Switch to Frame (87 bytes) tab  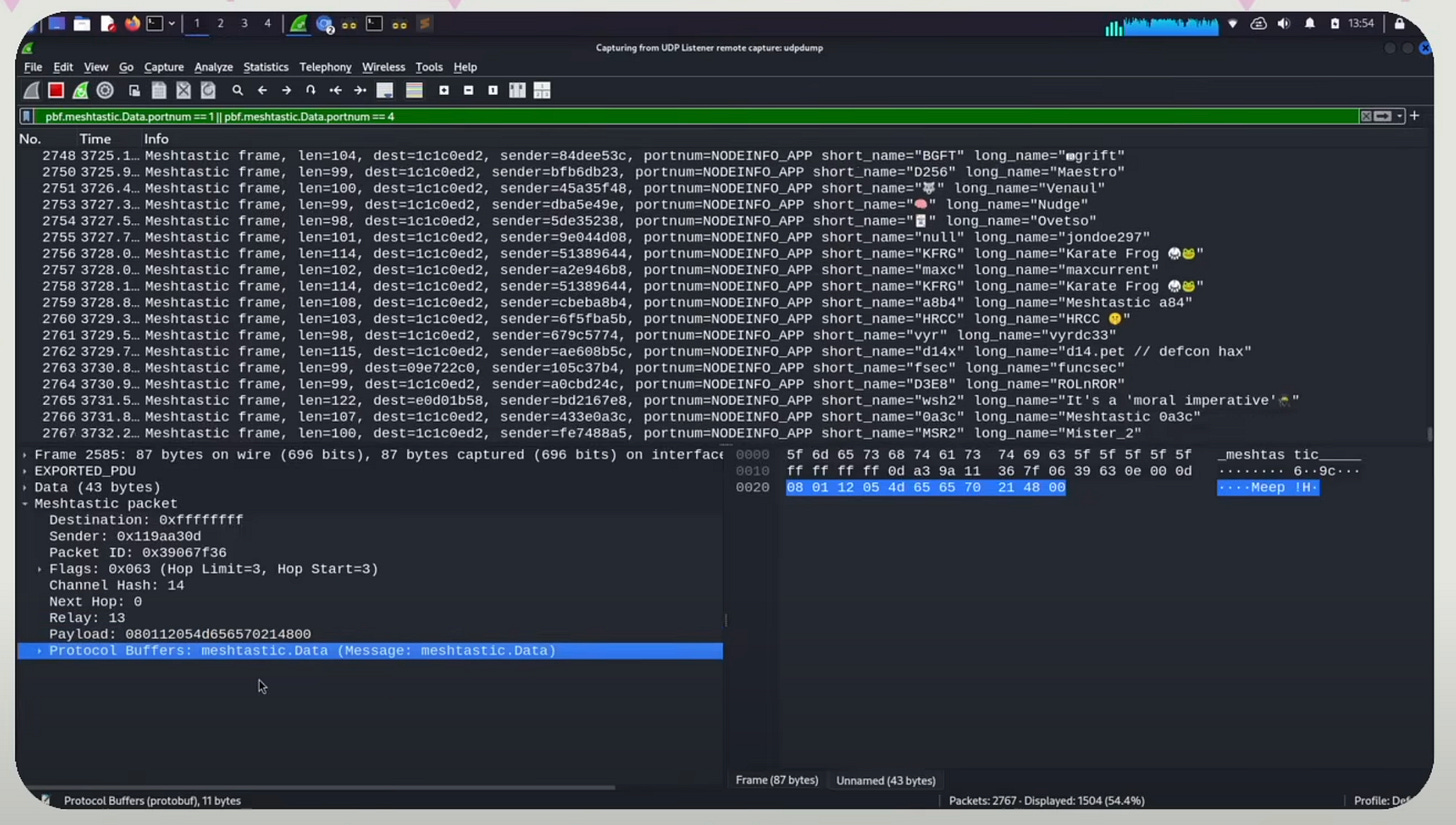(777, 780)
